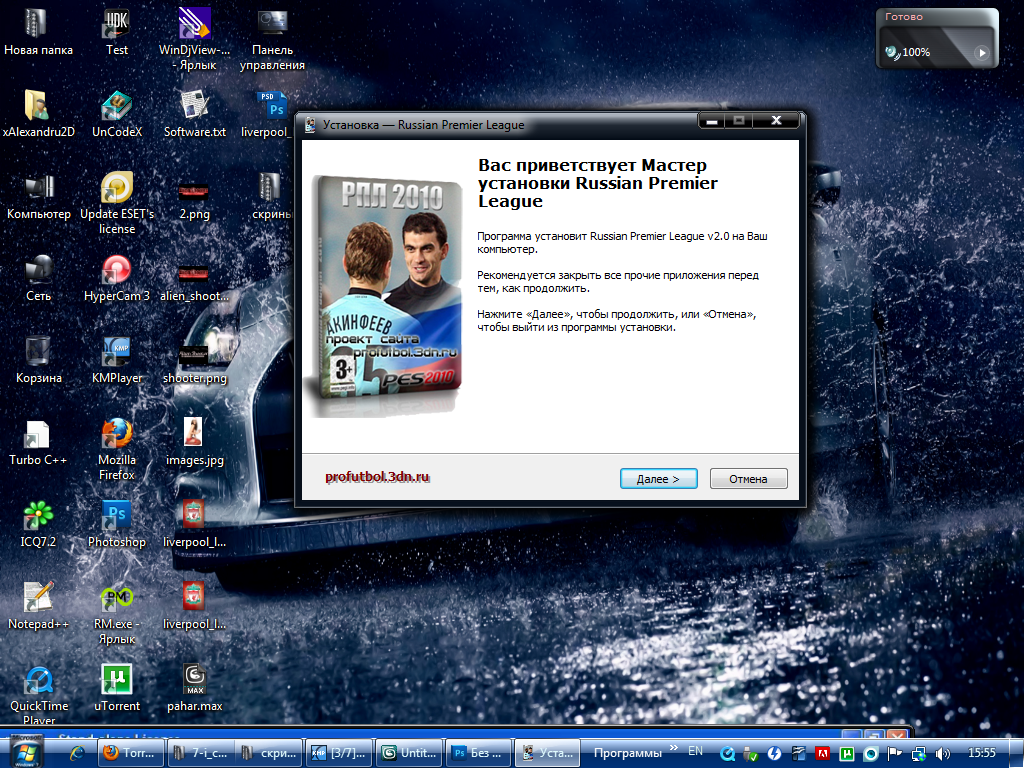The width and height of the screenshot is (1024, 768).
Task: Click the Отмена button in installer
Action: click(x=748, y=479)
